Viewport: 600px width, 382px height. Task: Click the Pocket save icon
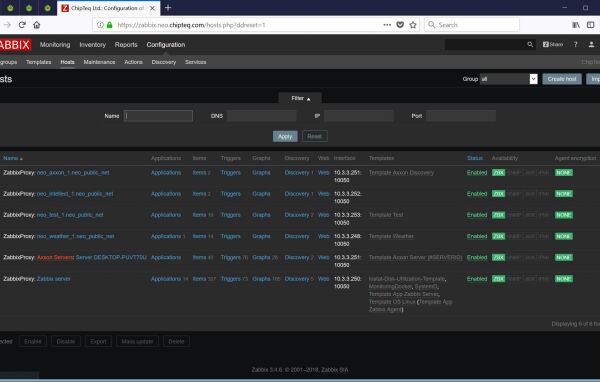point(400,25)
